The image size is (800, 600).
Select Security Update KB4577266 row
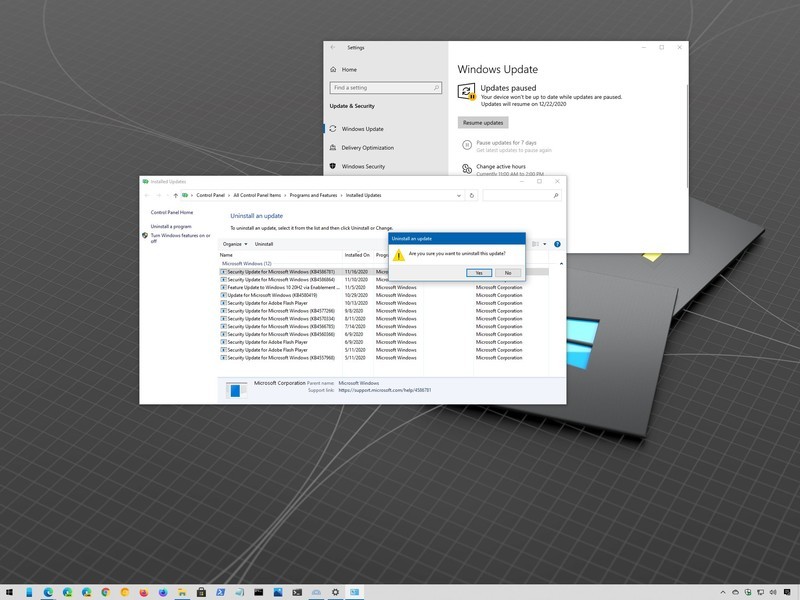[x=384, y=311]
